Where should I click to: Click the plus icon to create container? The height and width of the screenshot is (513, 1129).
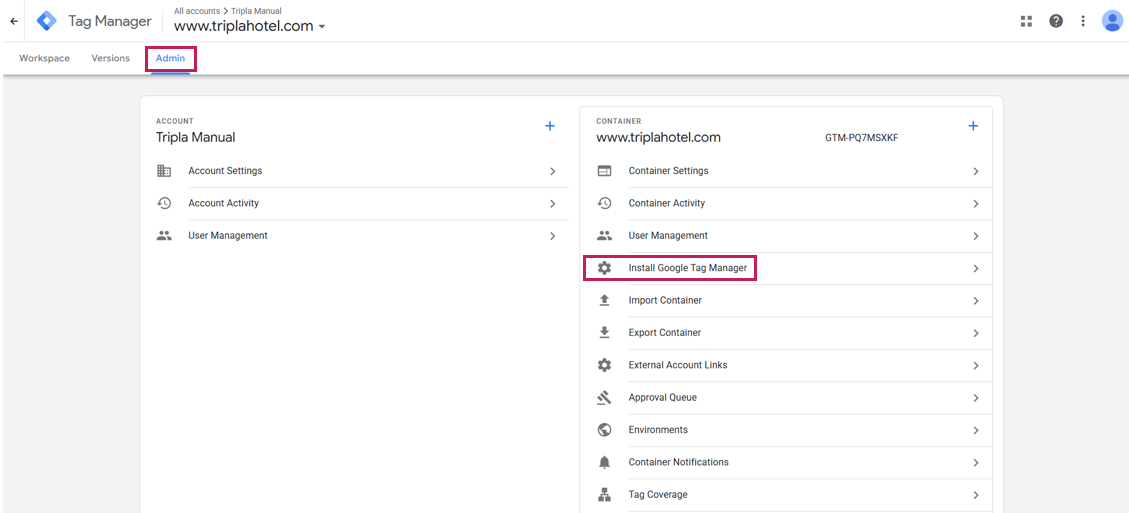click(x=973, y=126)
